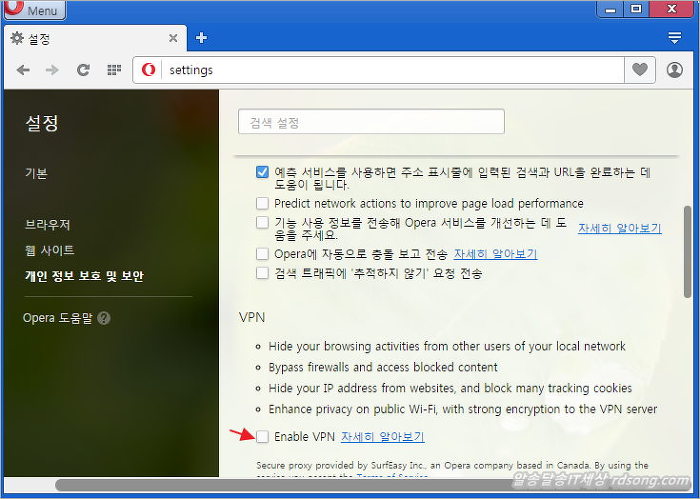The height and width of the screenshot is (499, 700).
Task: Toggle Predict network actions checkbox
Action: pyautogui.click(x=262, y=203)
